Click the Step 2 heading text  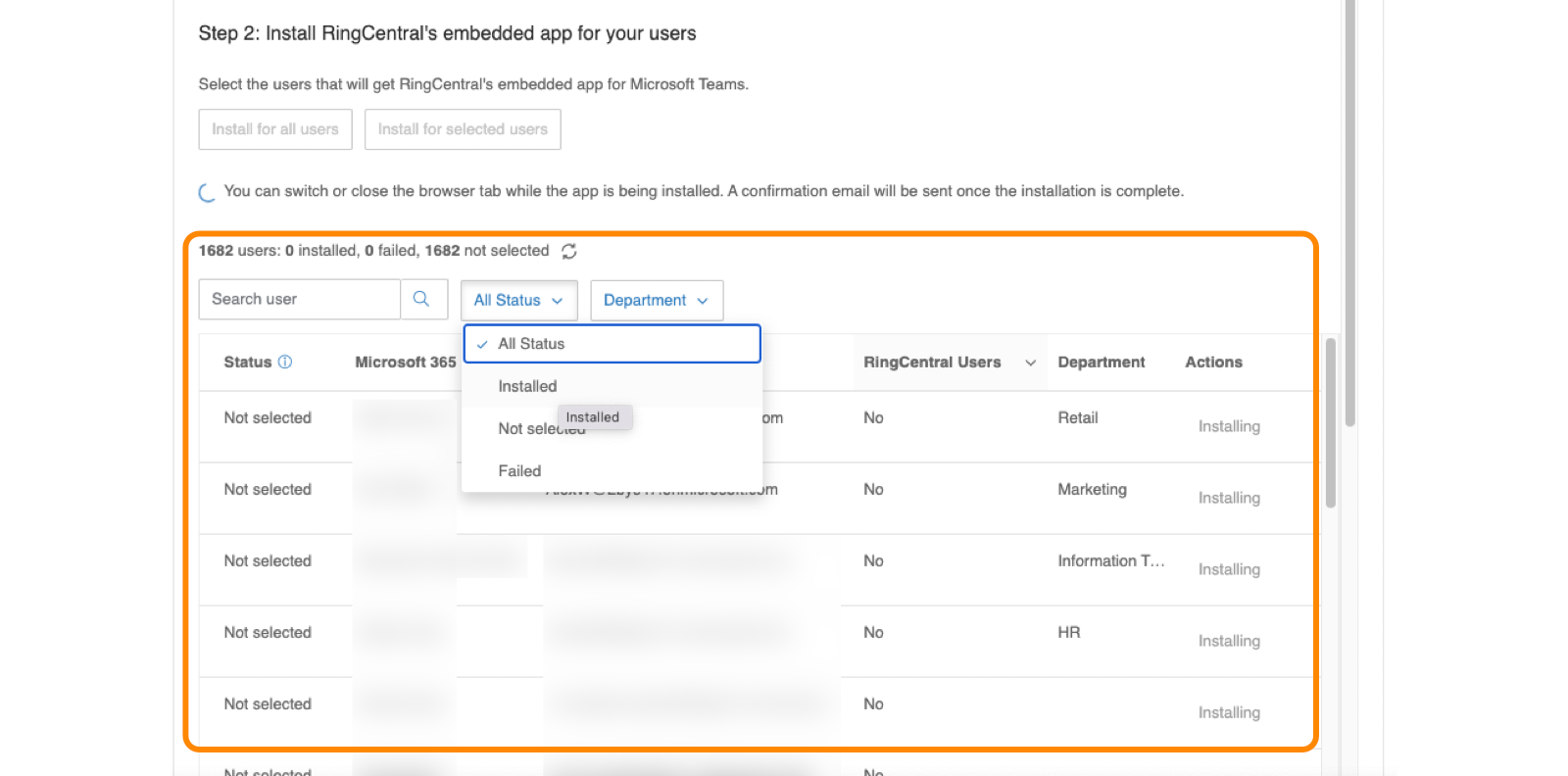point(447,33)
